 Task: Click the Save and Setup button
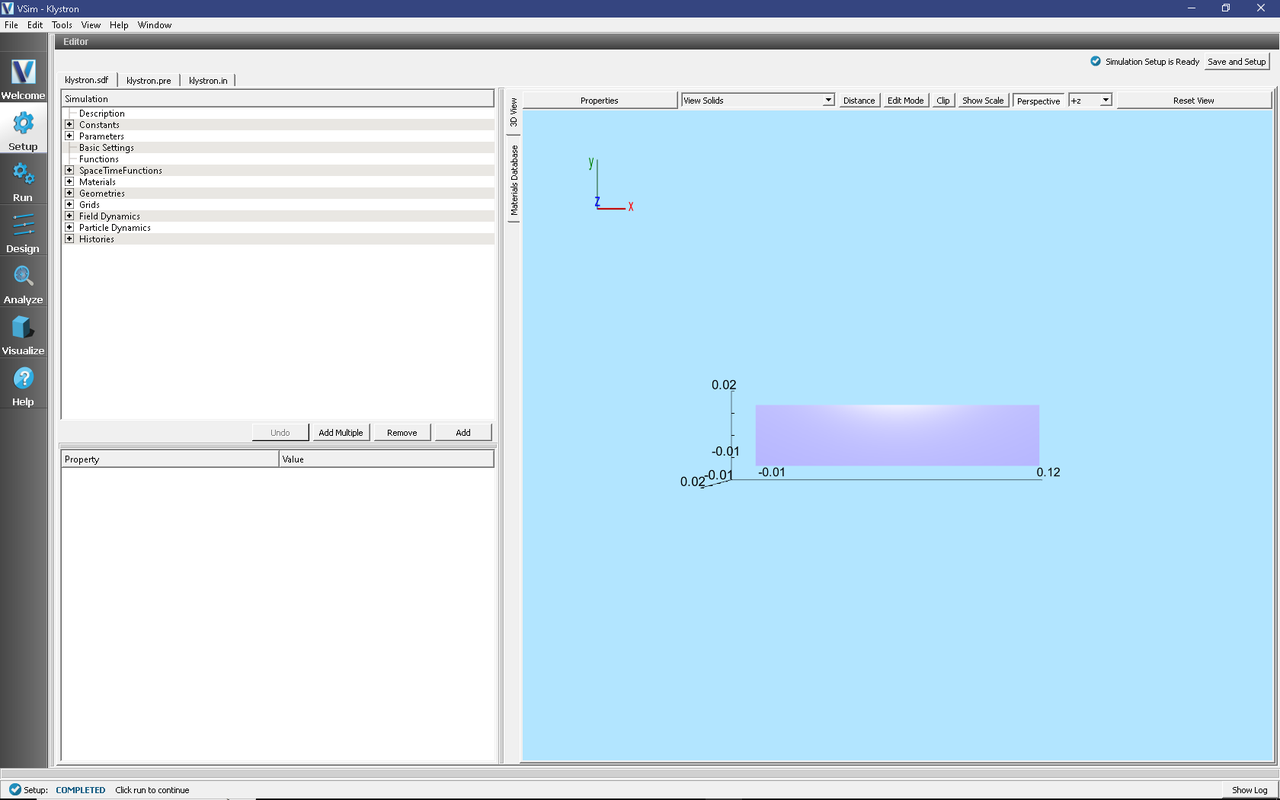coord(1237,61)
